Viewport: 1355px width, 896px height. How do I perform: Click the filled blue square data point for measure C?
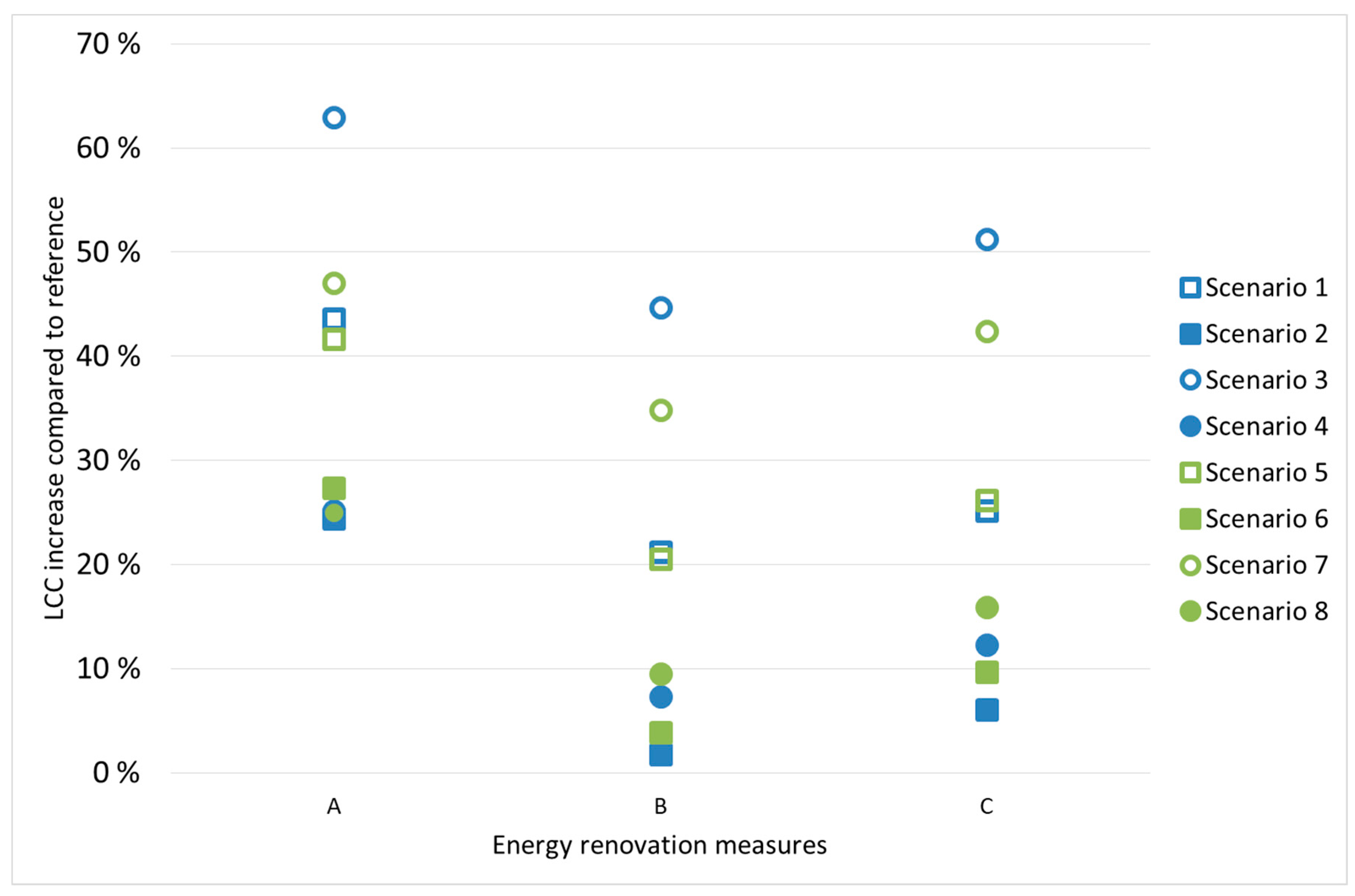[986, 710]
